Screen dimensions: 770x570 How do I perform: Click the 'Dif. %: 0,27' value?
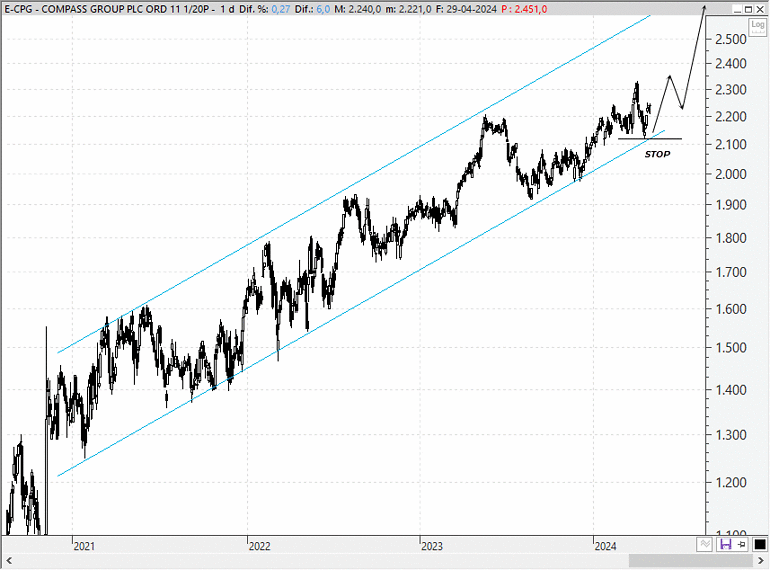(265, 9)
